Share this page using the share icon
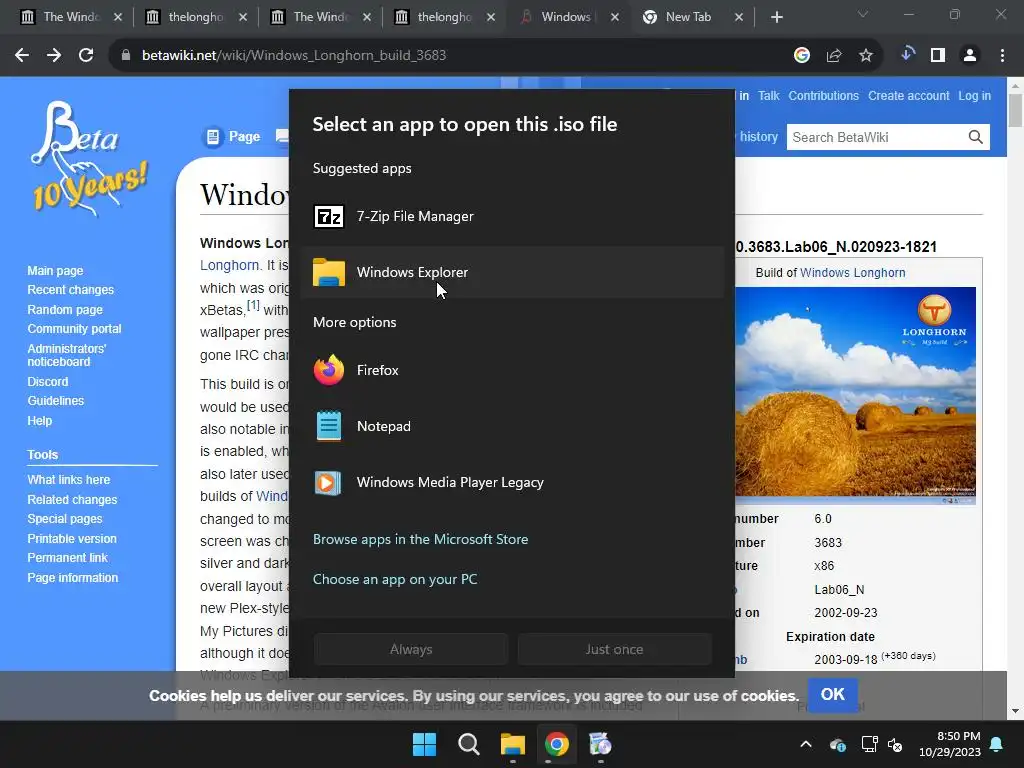The height and width of the screenshot is (768, 1024). (x=834, y=56)
